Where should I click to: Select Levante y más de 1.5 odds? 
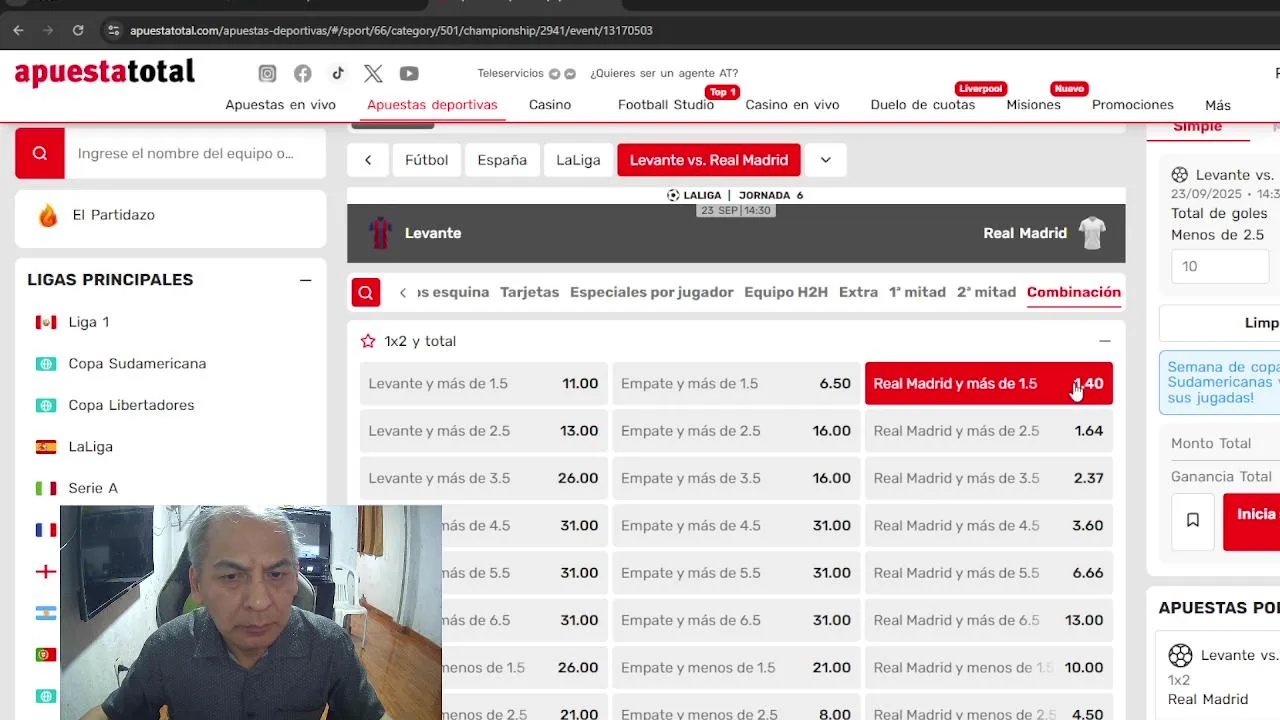coord(484,384)
